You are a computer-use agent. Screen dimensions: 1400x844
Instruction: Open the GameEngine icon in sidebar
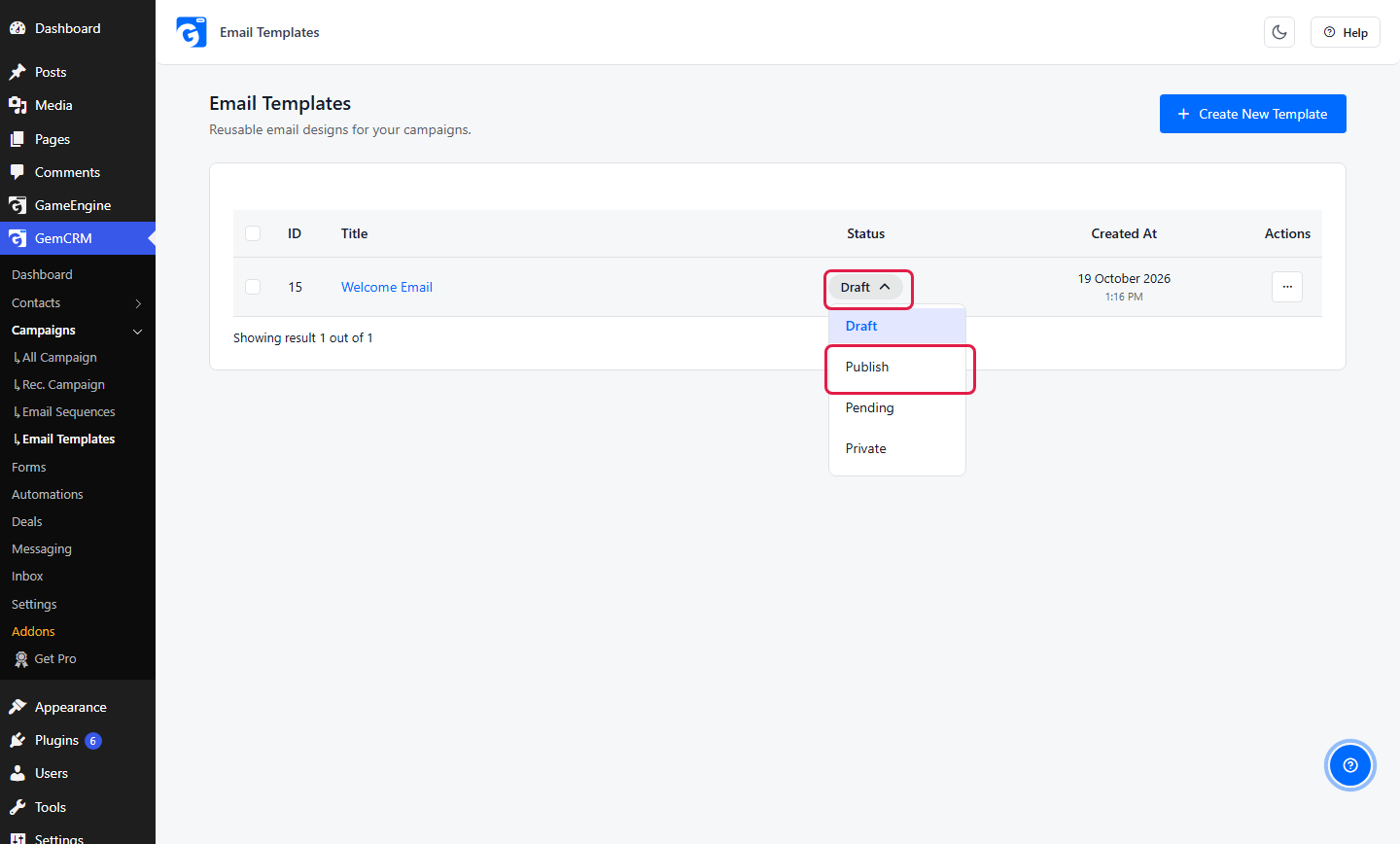click(17, 205)
